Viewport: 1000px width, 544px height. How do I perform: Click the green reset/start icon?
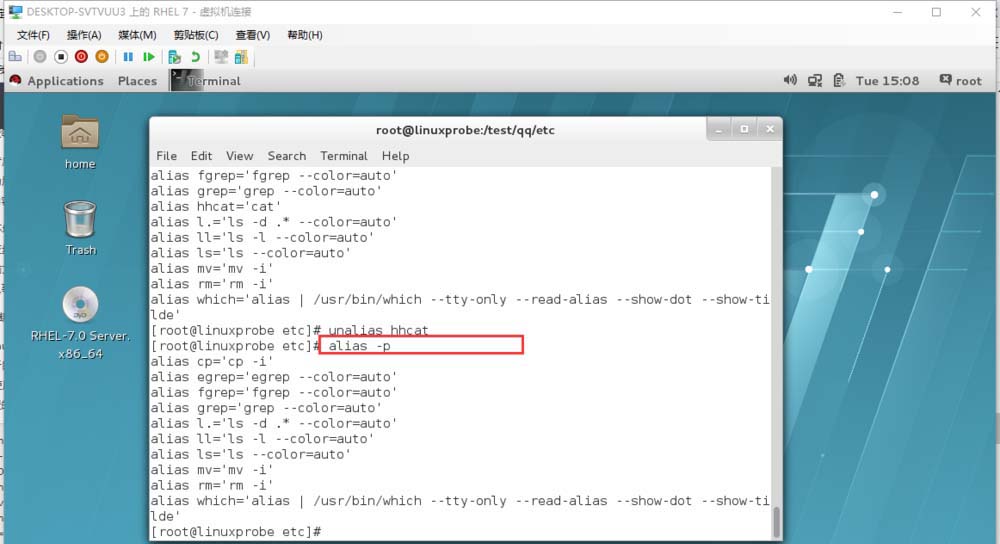point(149,57)
